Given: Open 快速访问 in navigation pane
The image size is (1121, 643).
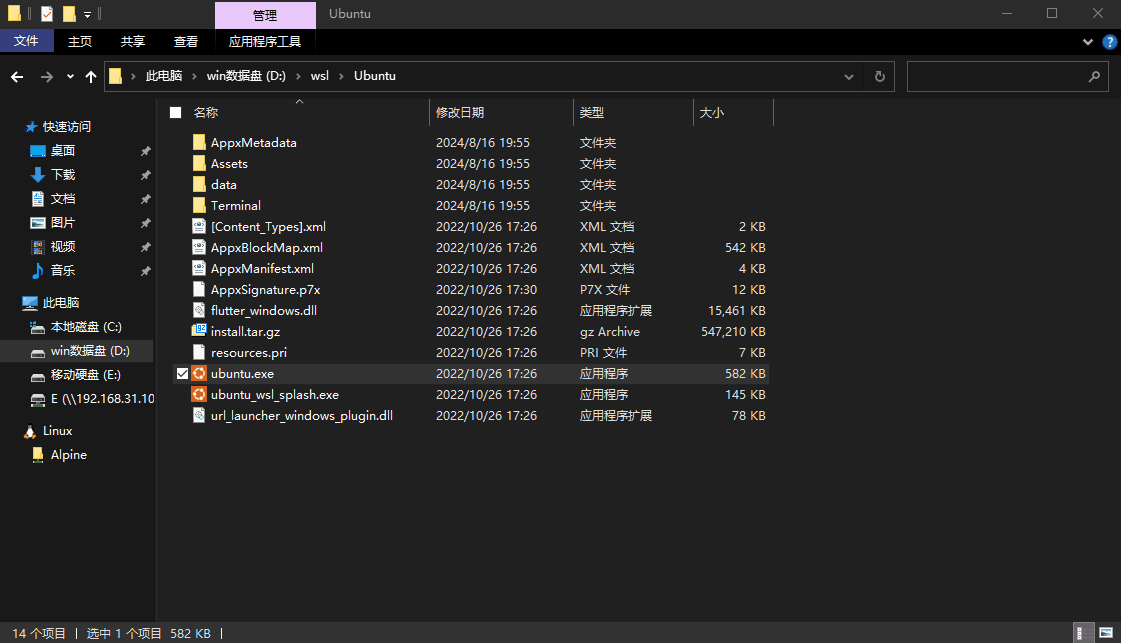Looking at the screenshot, I should [x=66, y=127].
